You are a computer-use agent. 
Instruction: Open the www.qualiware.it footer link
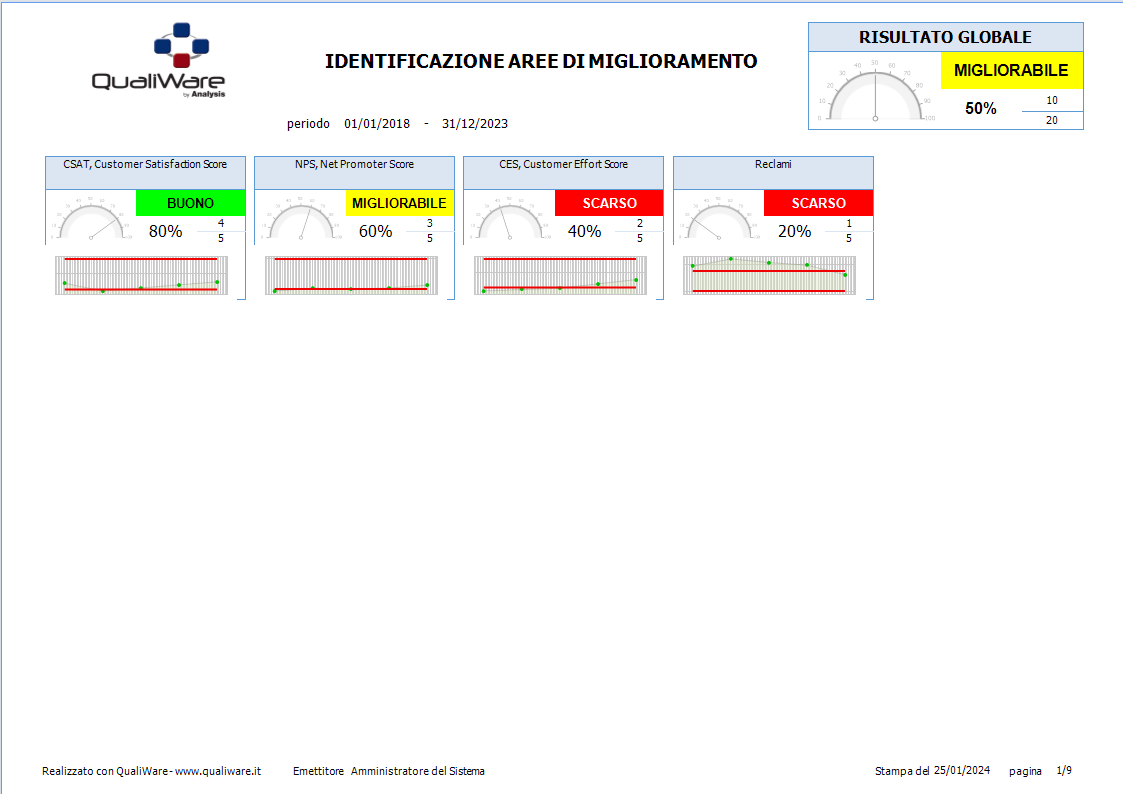click(x=220, y=771)
